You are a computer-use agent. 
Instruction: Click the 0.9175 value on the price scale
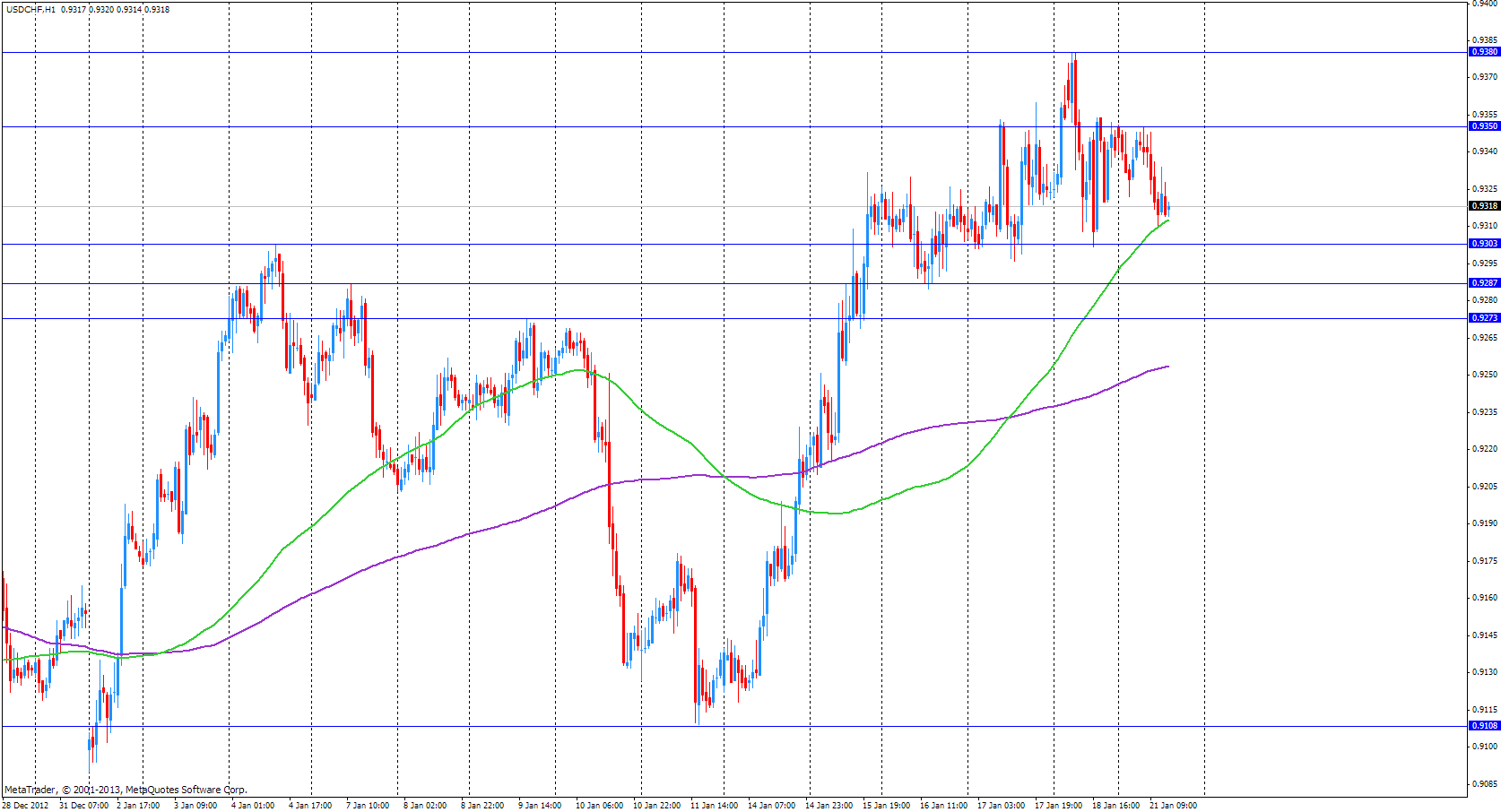[x=1485, y=561]
